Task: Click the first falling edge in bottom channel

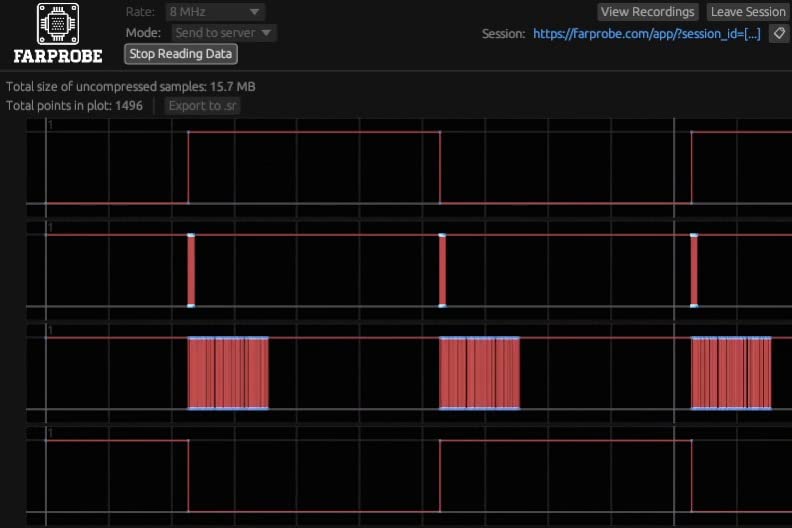Action: 188,476
